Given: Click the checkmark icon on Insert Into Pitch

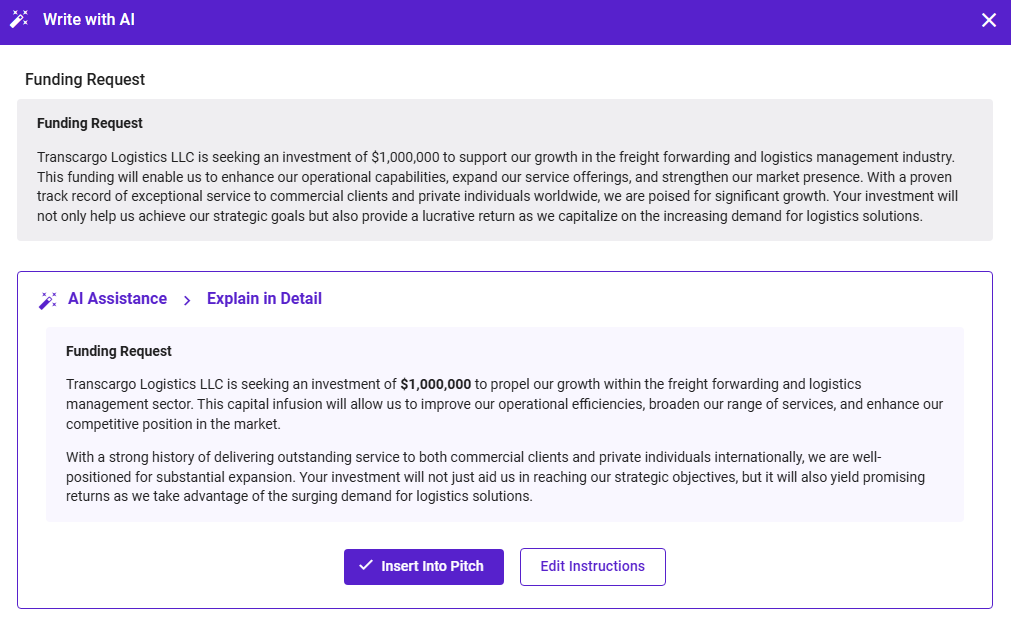Looking at the screenshot, I should 366,565.
